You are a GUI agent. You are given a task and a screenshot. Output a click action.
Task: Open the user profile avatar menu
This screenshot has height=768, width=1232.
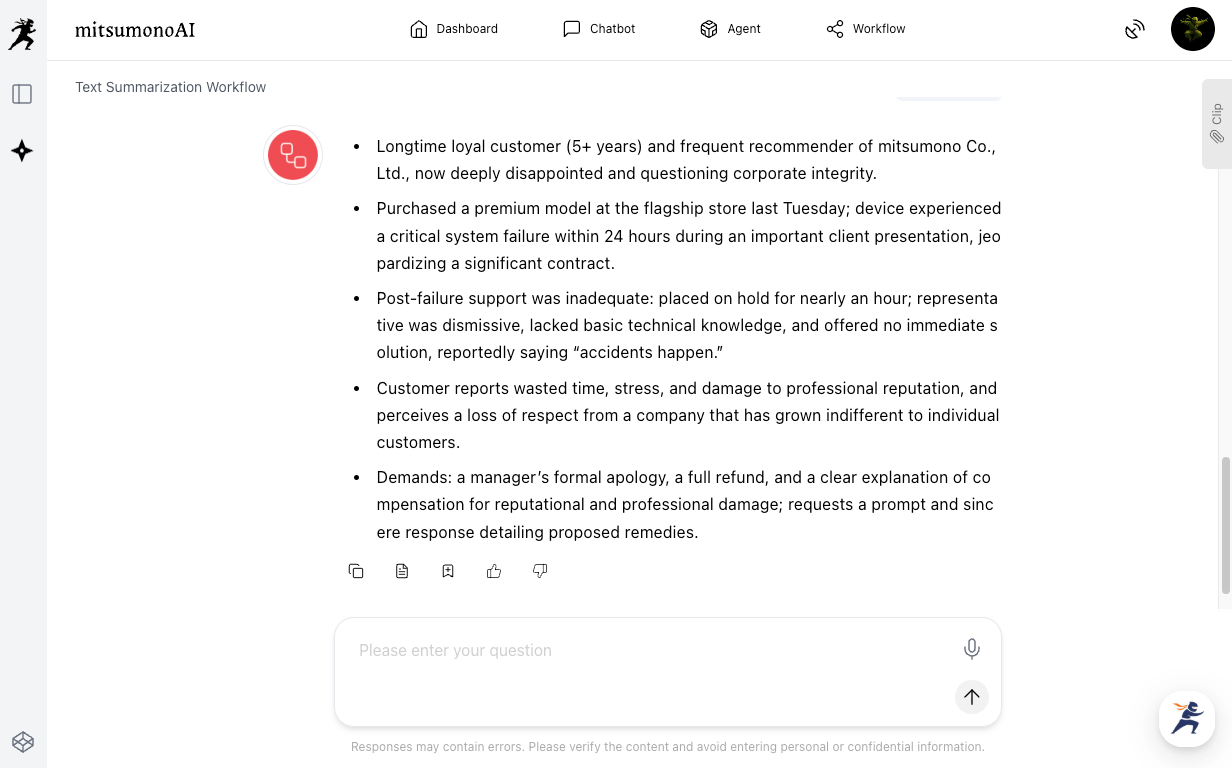(x=1192, y=29)
